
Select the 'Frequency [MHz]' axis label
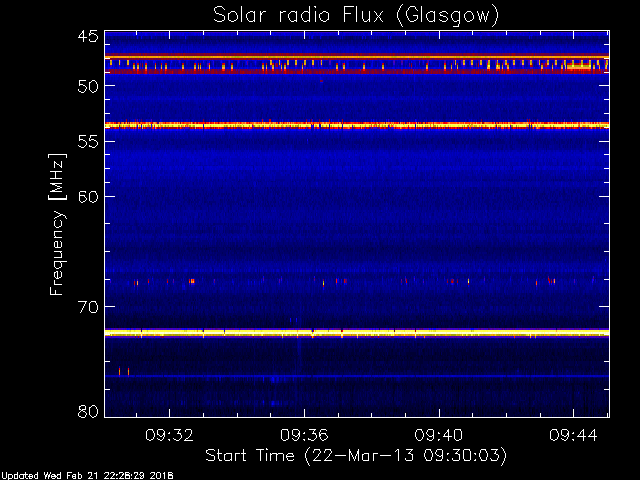(57, 224)
